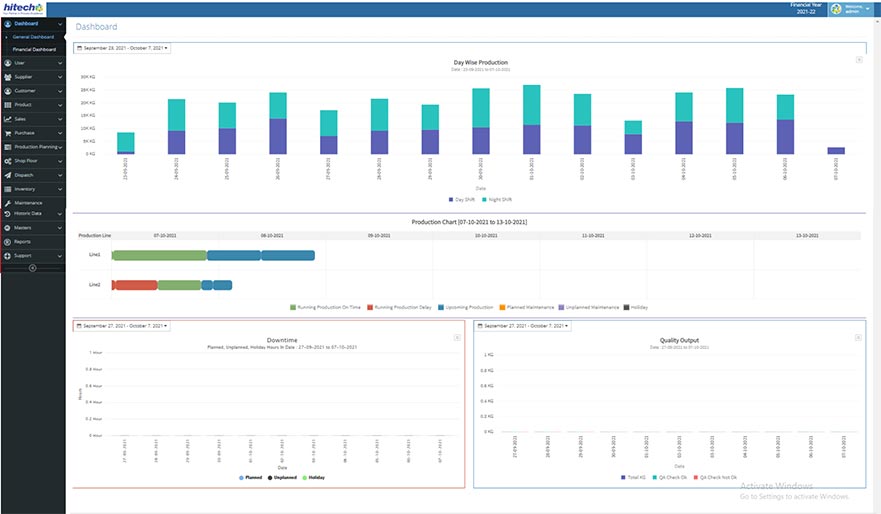Click the Inventory list icon

(x=8, y=189)
